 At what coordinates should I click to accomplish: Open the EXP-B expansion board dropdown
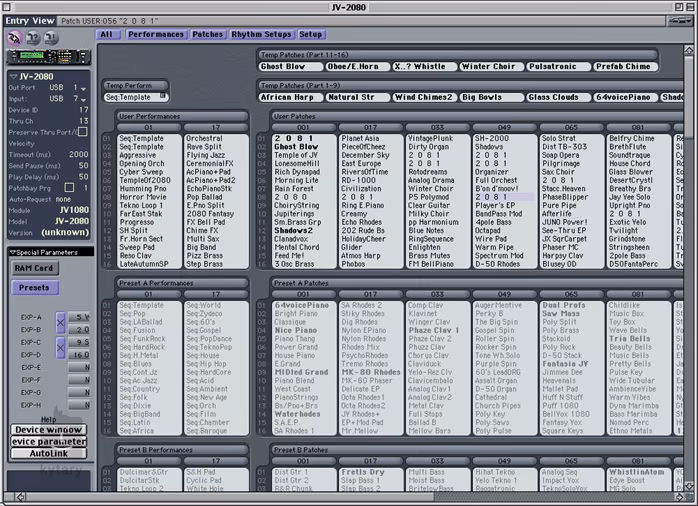79,329
